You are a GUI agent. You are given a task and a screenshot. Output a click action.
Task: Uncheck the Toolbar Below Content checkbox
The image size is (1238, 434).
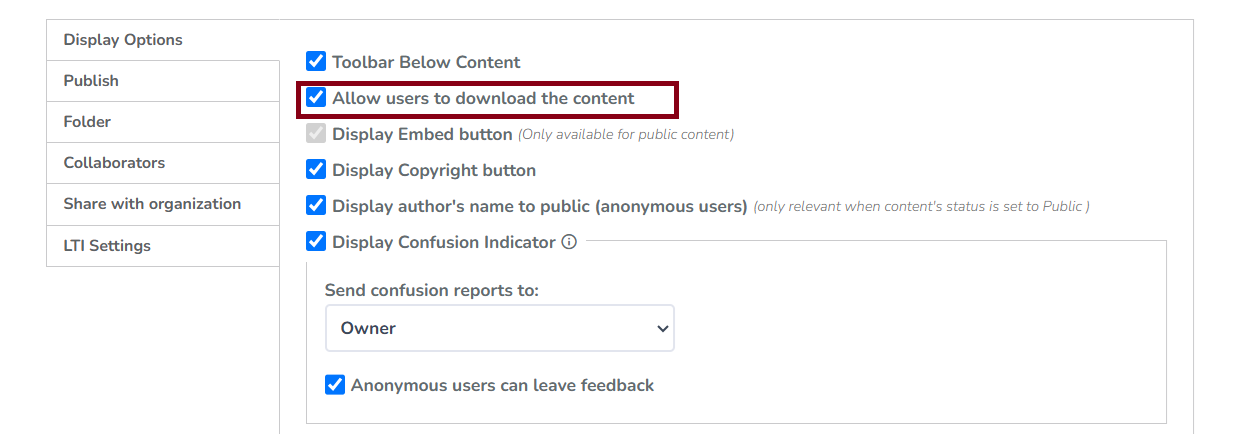[x=316, y=62]
